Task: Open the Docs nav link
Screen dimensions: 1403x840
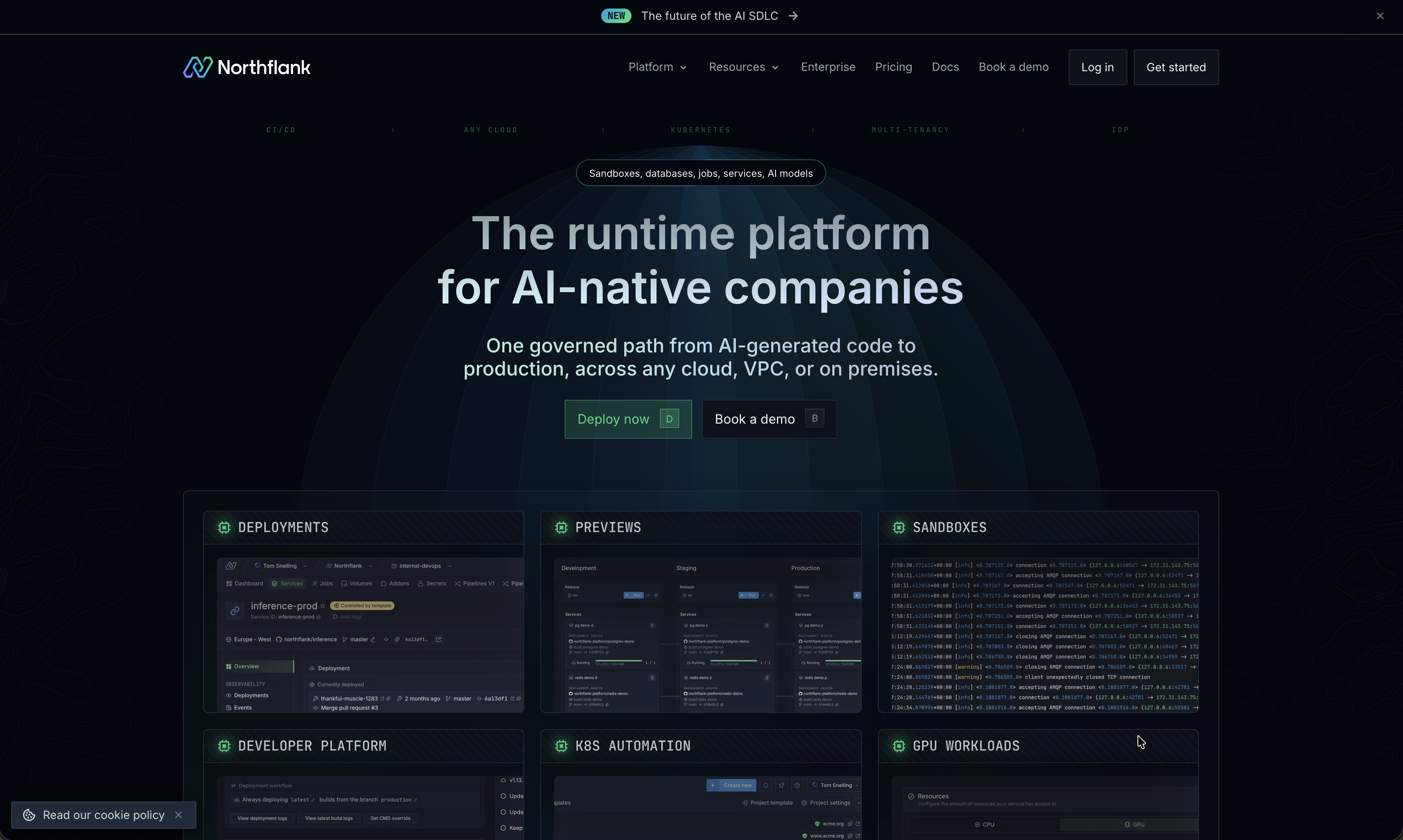Action: 945,67
